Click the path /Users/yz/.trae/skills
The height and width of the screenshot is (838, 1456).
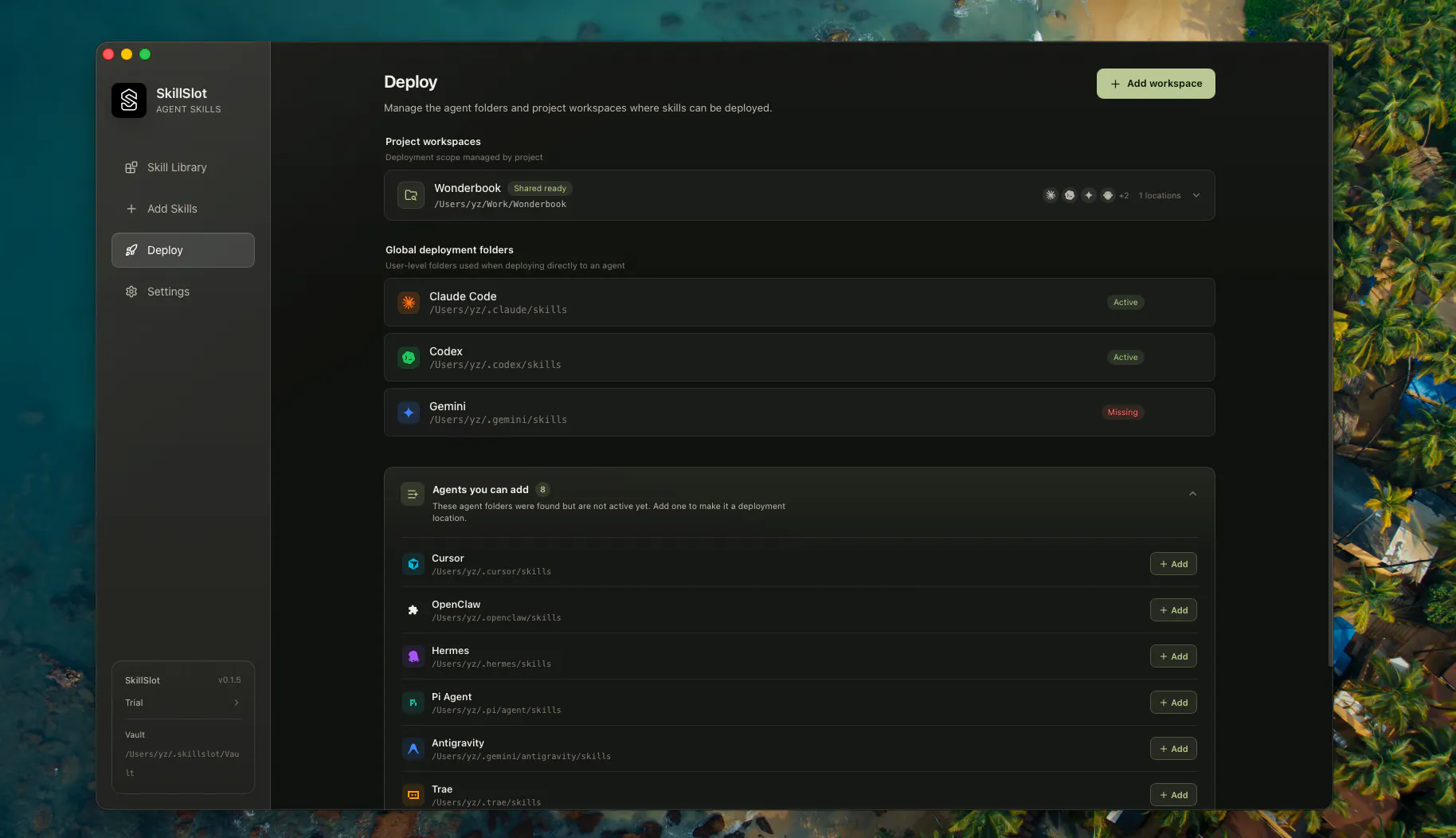[x=487, y=803]
